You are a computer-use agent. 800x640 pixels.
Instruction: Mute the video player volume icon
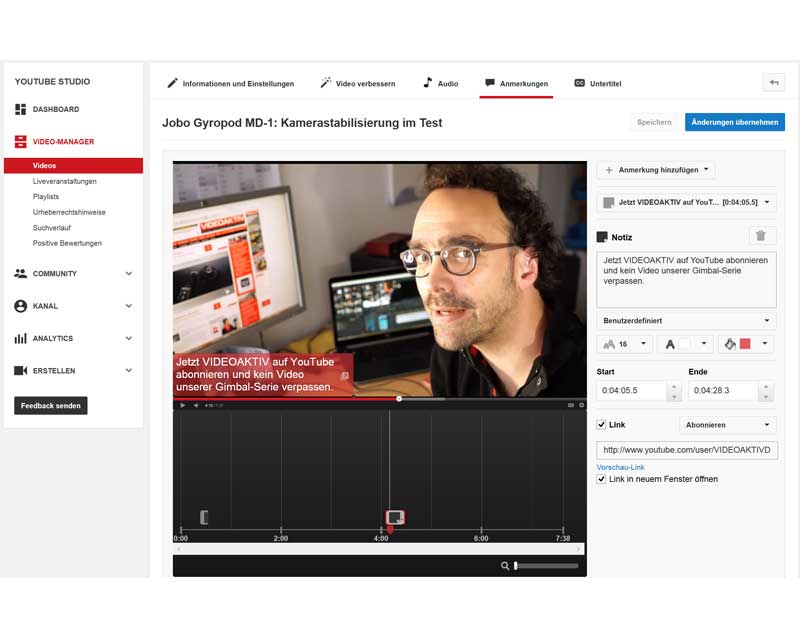[196, 405]
